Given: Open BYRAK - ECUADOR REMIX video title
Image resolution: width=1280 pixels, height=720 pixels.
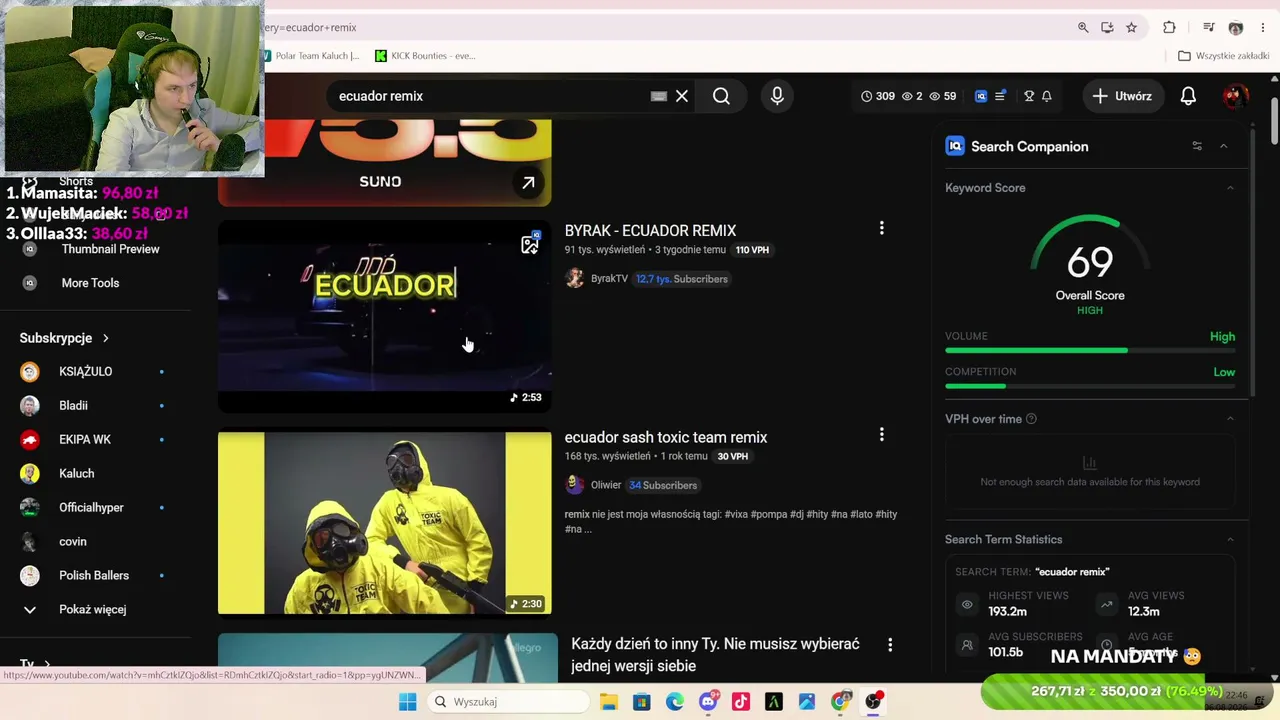Looking at the screenshot, I should tap(650, 230).
